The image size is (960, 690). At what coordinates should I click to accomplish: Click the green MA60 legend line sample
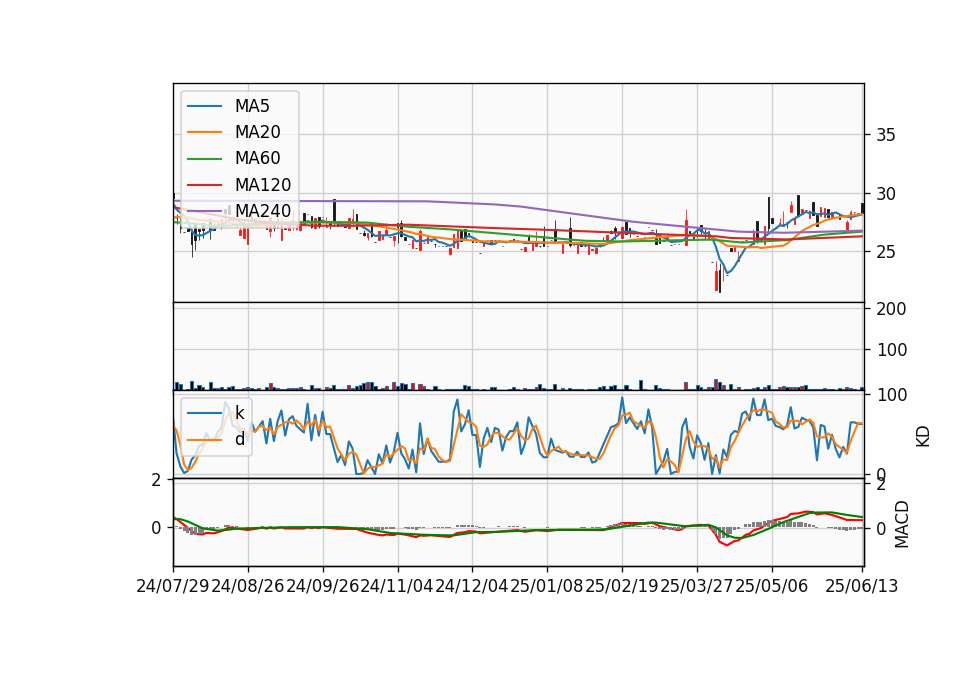click(204, 159)
